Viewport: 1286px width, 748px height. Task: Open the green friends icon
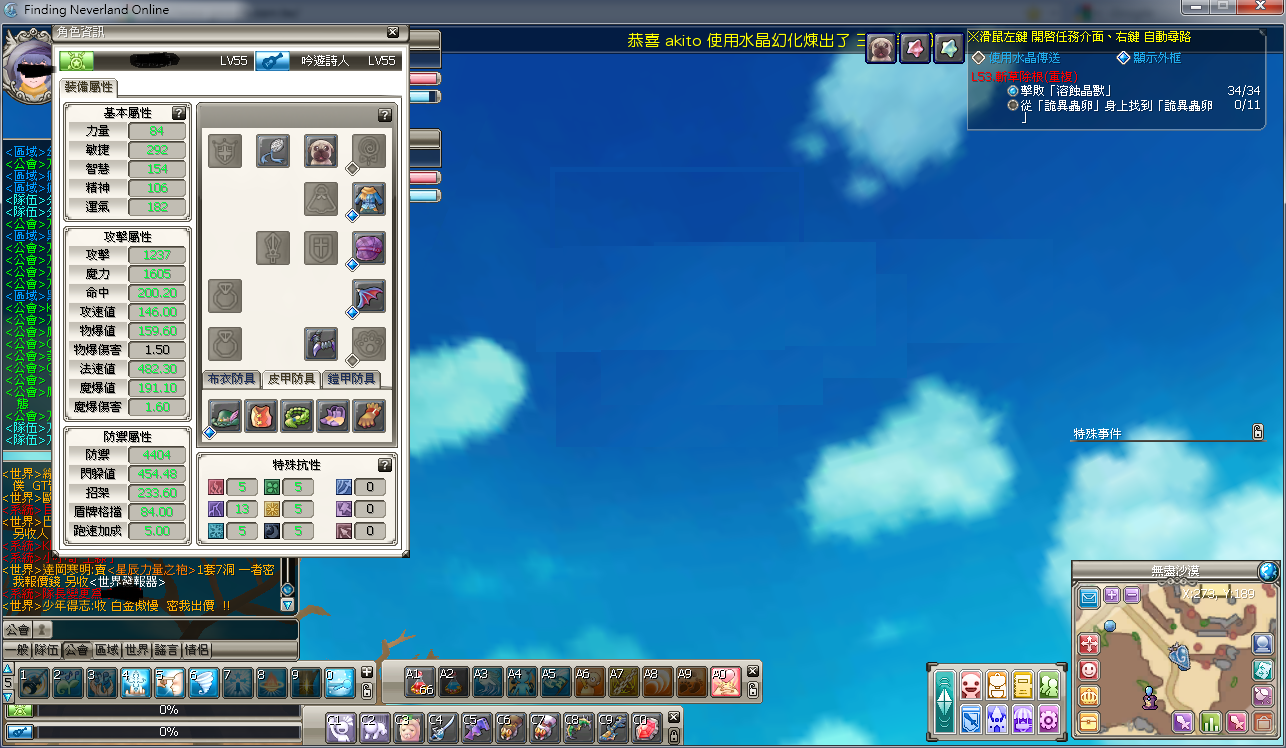pyautogui.click(x=1049, y=685)
